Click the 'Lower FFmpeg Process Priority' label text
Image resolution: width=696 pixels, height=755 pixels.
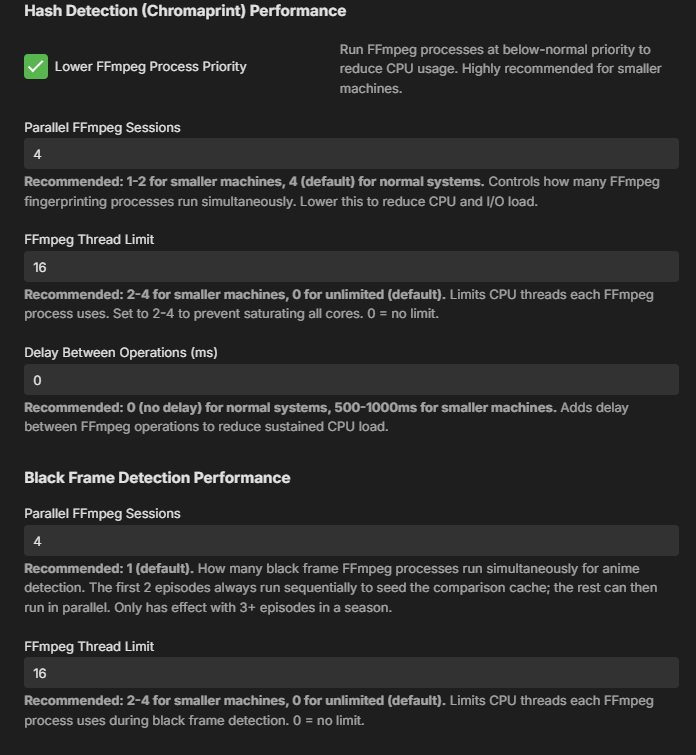pos(150,66)
